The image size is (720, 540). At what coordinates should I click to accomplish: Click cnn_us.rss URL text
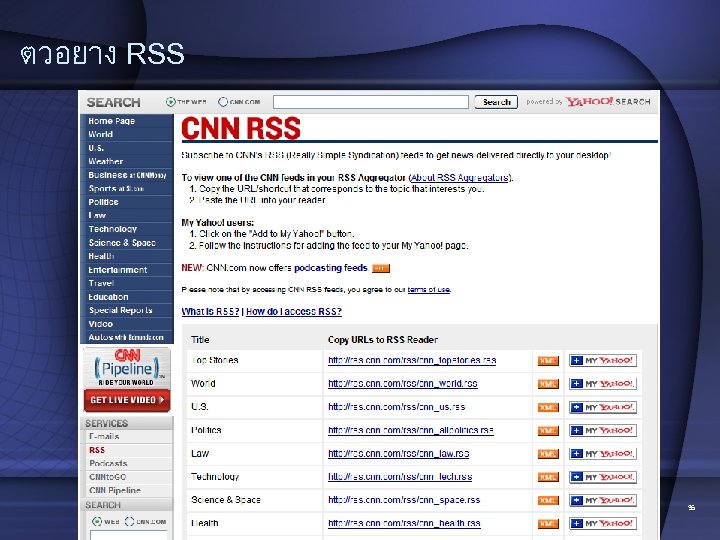(x=396, y=407)
